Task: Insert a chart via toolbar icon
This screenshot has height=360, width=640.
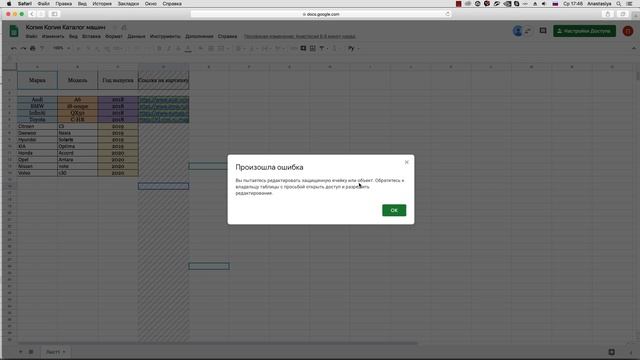Action: tap(313, 48)
